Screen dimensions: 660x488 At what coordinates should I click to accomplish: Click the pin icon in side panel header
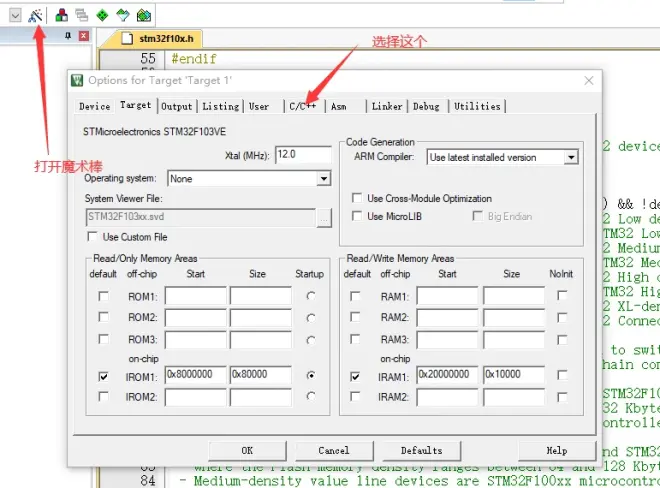coord(68,36)
